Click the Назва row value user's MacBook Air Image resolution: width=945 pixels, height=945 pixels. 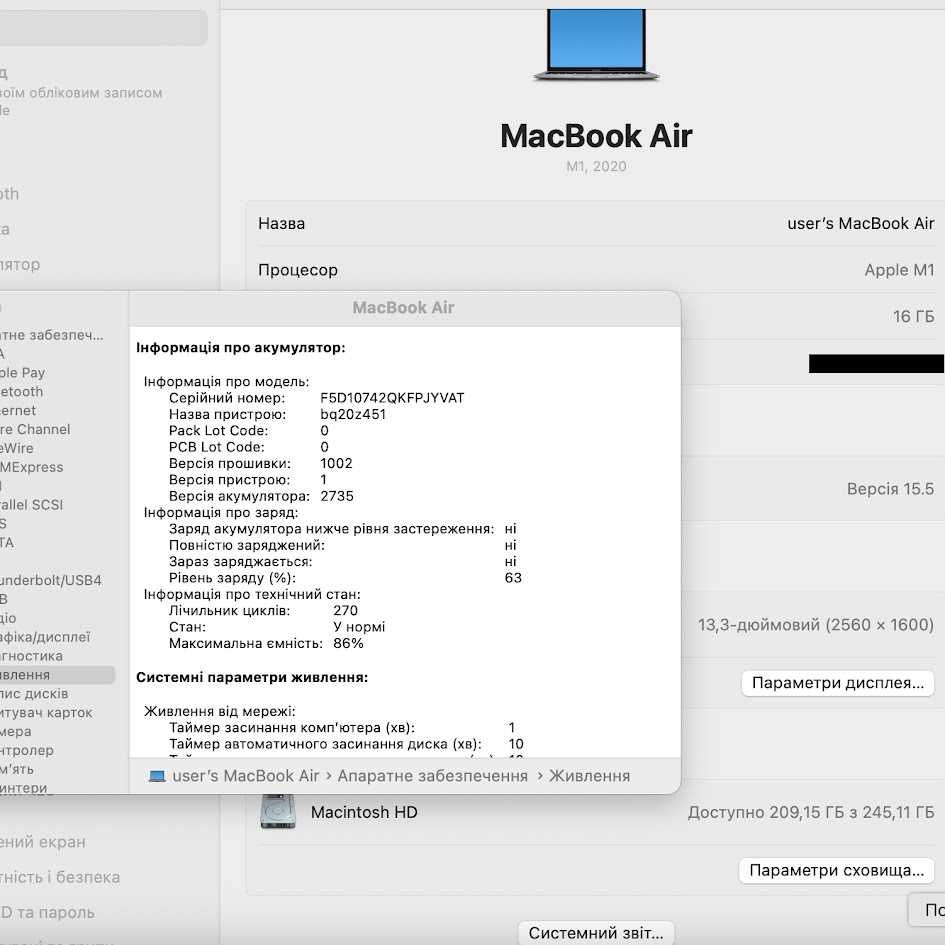pos(861,224)
